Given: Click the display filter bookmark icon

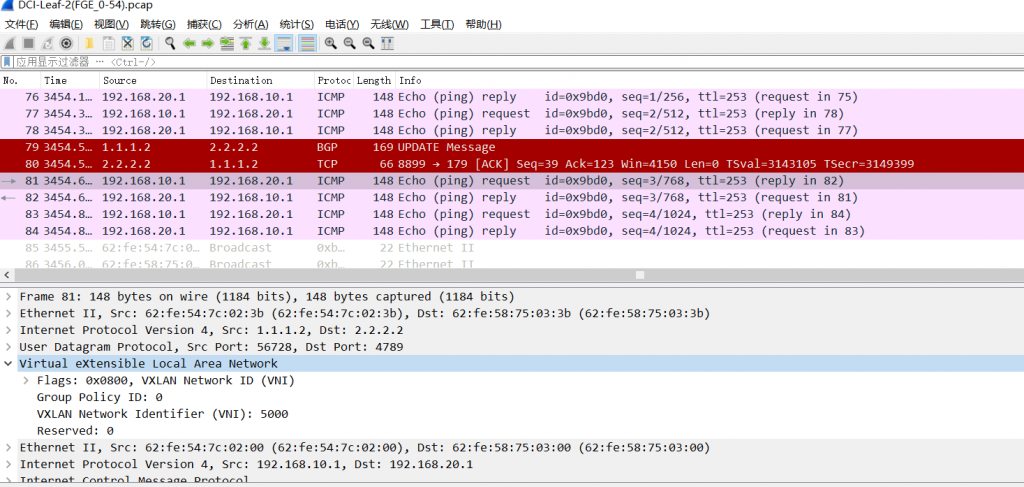Looking at the screenshot, I should pos(8,62).
